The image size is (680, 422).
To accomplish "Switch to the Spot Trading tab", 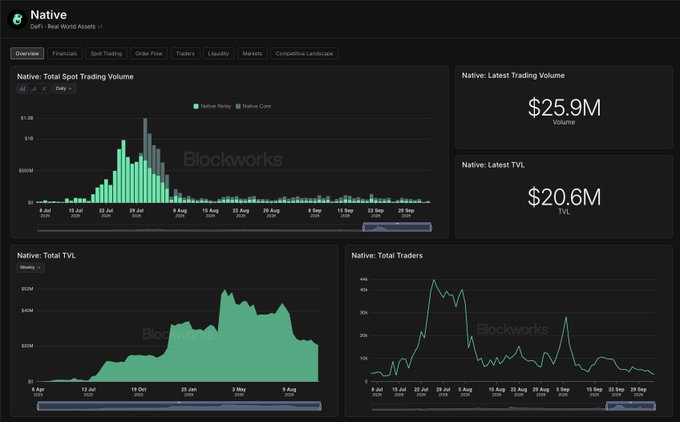I will [x=106, y=53].
